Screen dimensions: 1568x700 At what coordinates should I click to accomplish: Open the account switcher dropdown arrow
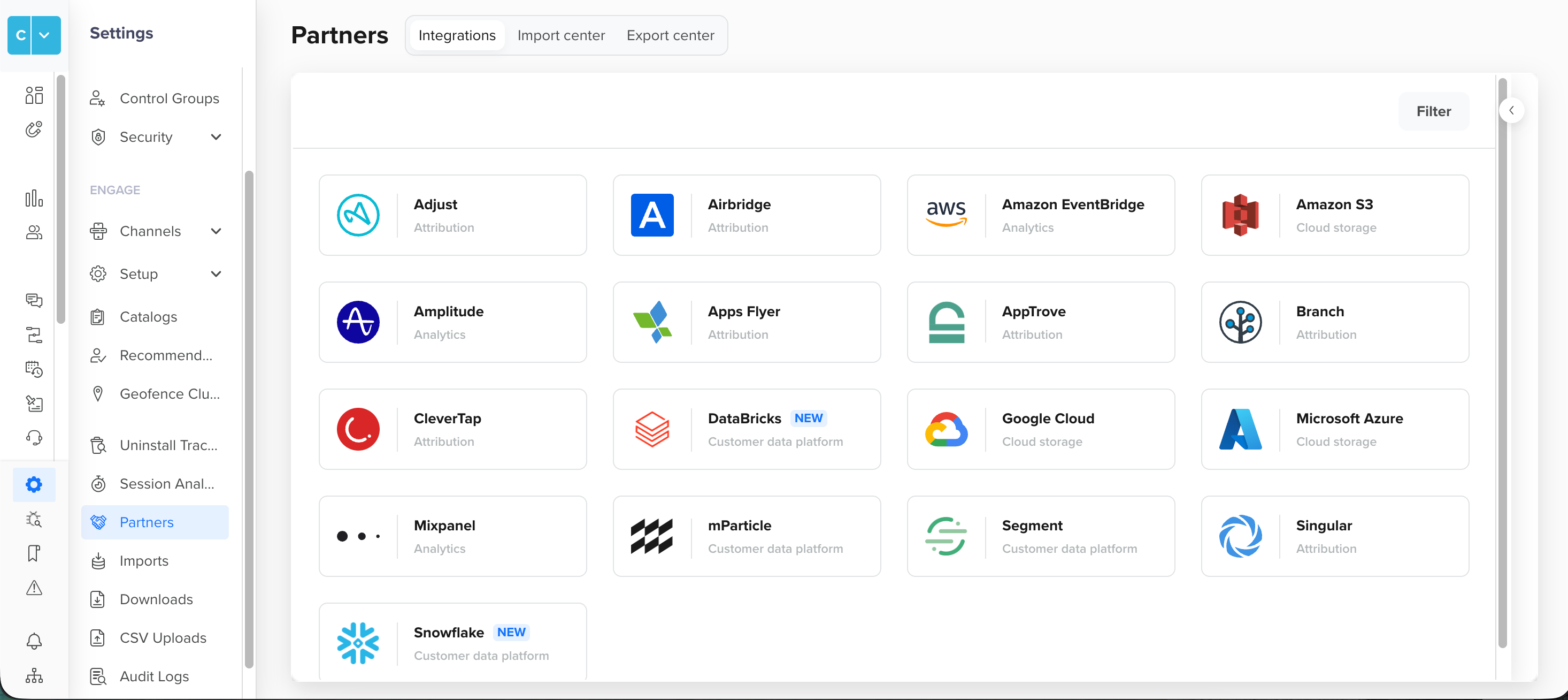click(44, 35)
